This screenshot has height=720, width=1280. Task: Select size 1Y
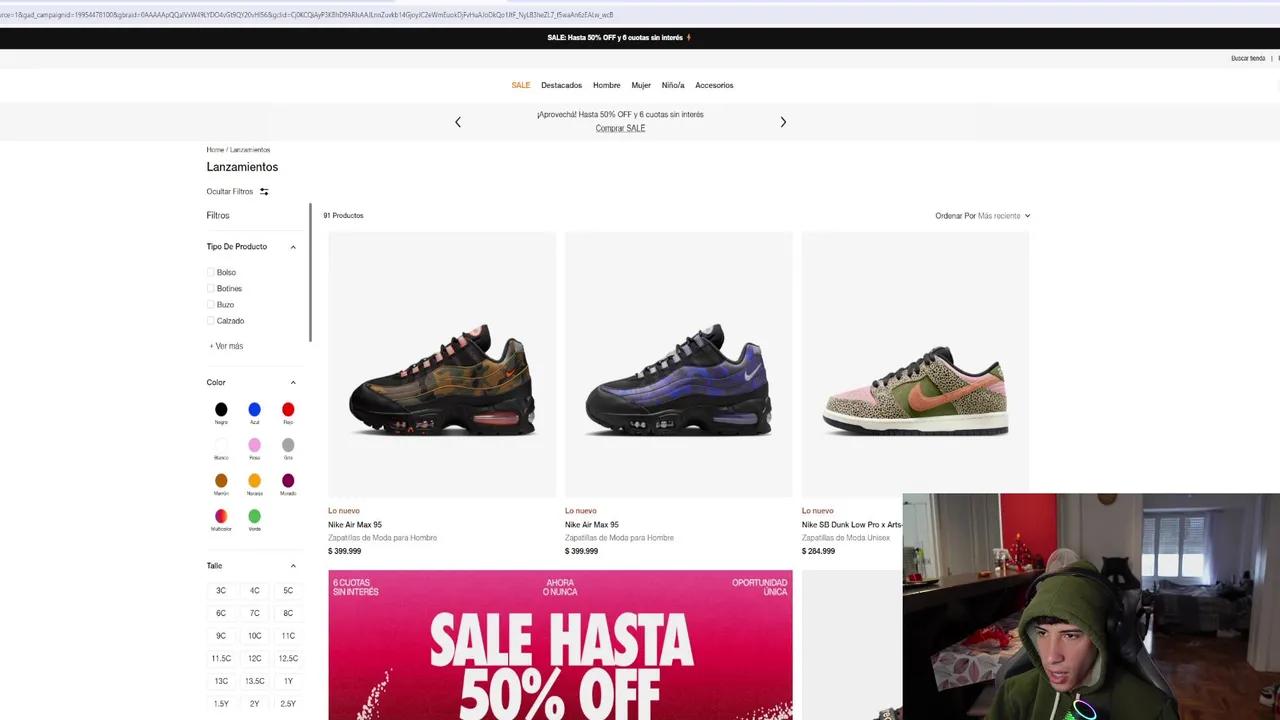coord(288,681)
